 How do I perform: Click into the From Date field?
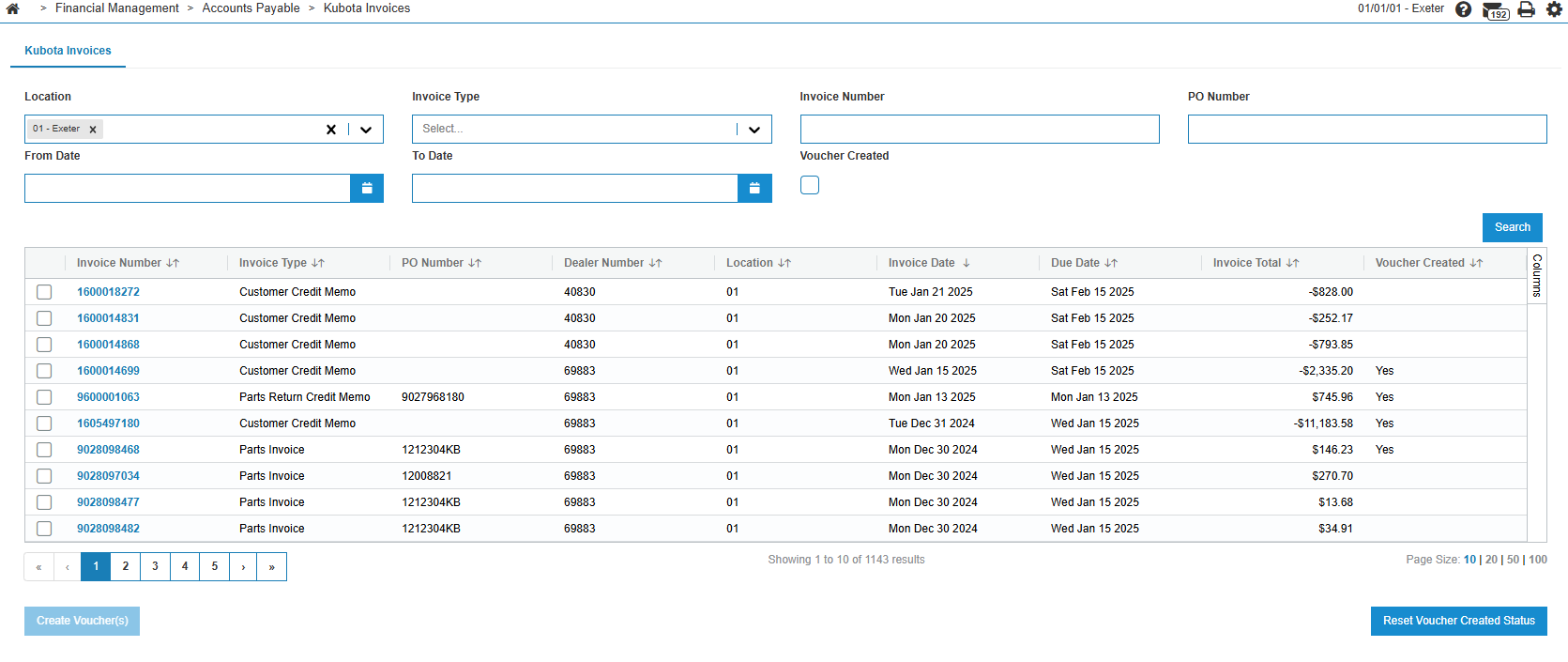[x=188, y=188]
